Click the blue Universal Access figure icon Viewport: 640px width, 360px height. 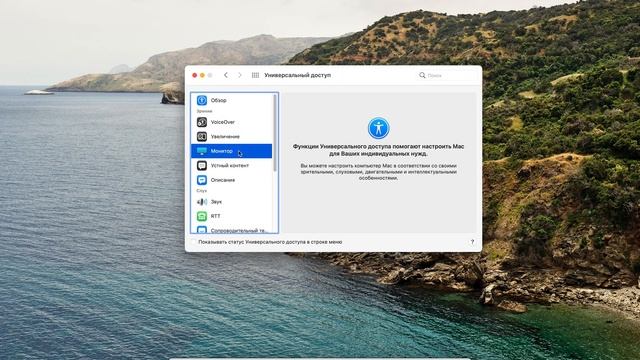(x=378, y=128)
